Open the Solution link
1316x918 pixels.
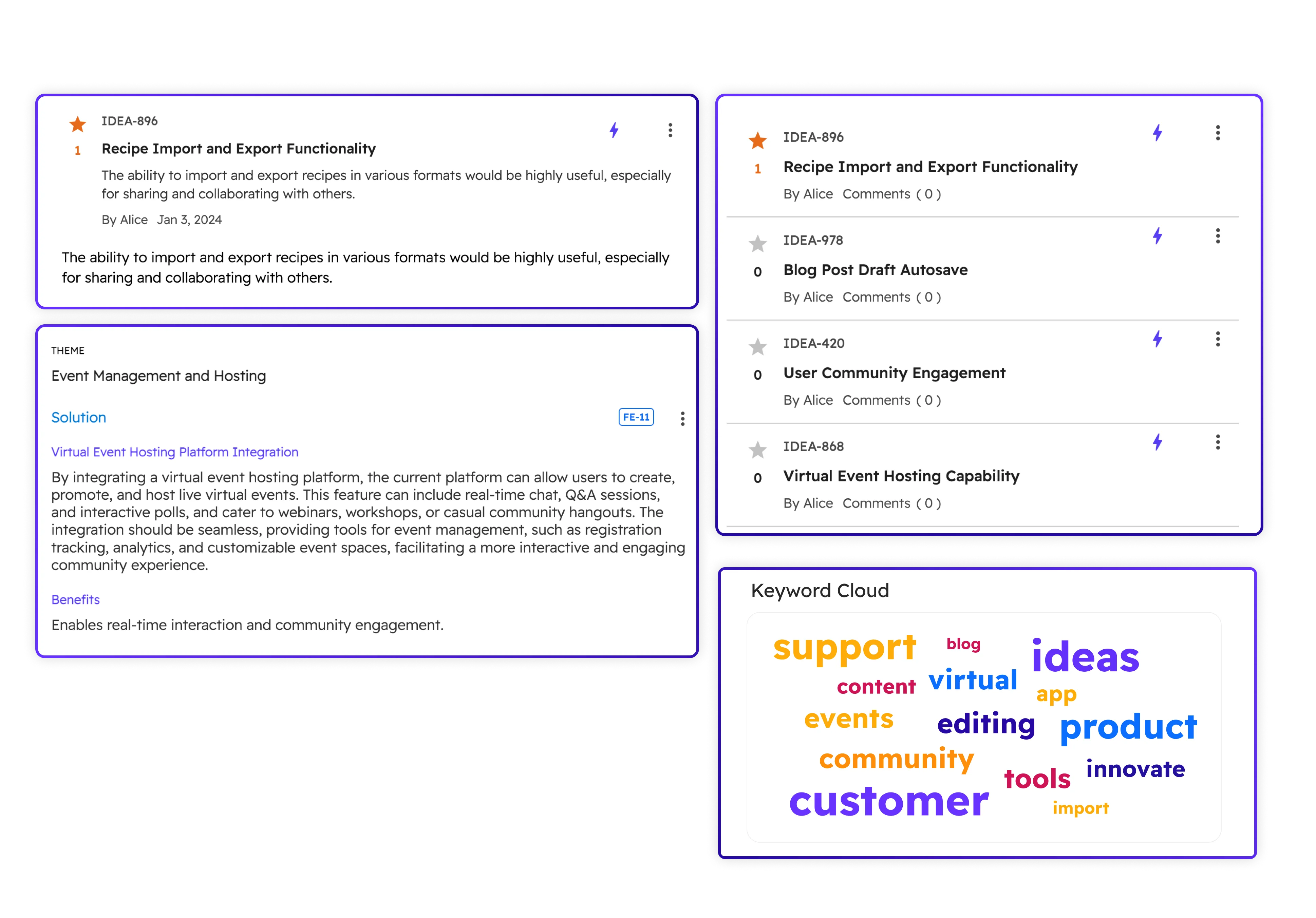(78, 417)
